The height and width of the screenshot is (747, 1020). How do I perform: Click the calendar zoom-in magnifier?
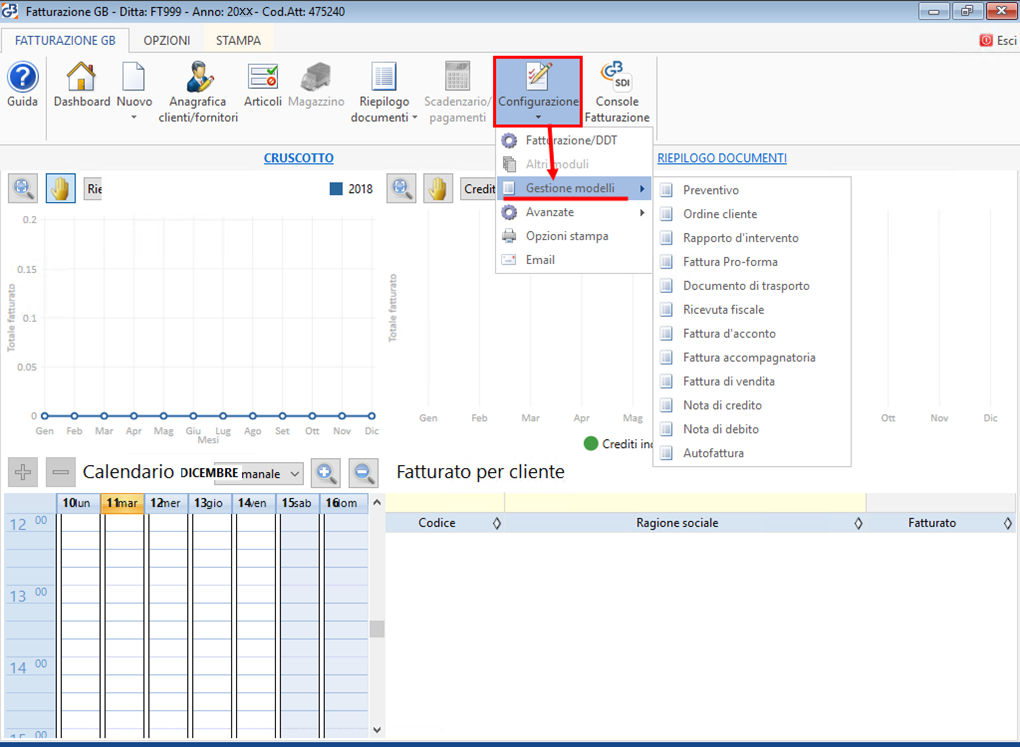coord(326,473)
